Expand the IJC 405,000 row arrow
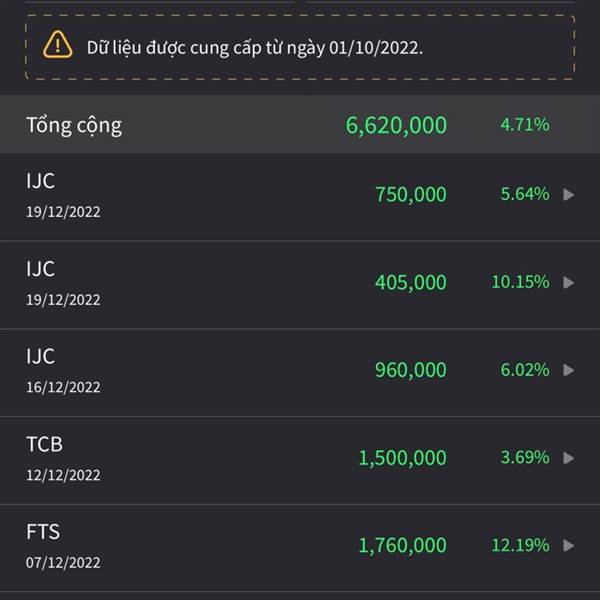 point(569,282)
